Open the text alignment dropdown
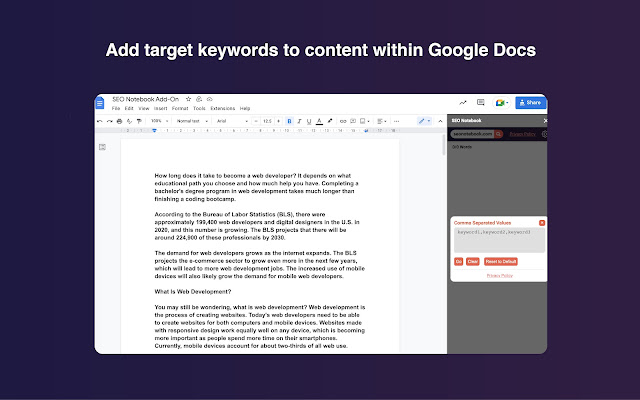Viewport: 640px width, 400px height. [x=382, y=121]
